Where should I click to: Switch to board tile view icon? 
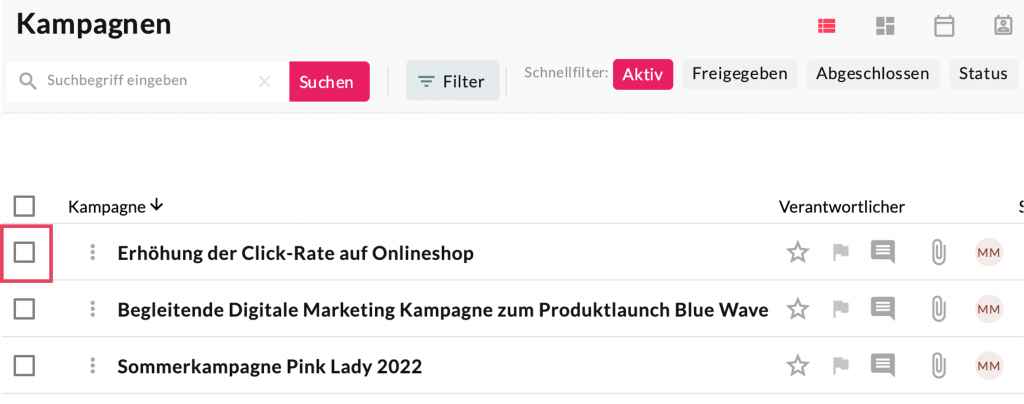pos(885,26)
